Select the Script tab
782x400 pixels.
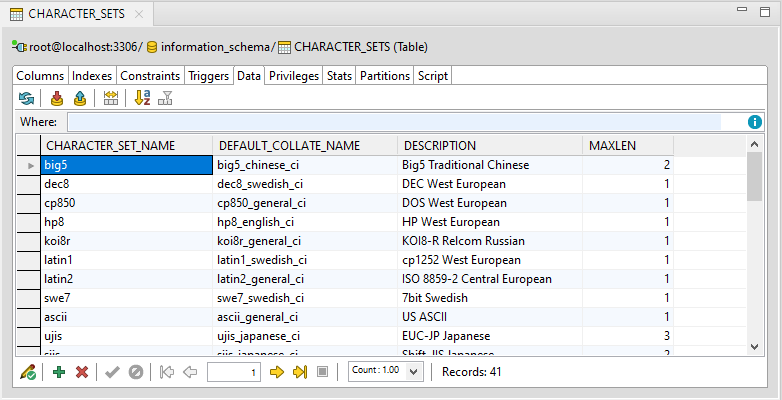(x=433, y=76)
